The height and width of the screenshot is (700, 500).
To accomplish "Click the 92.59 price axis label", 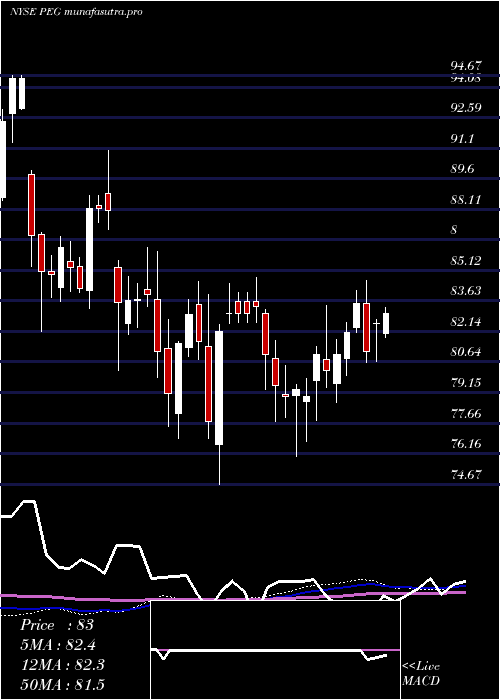I will tap(466, 108).
